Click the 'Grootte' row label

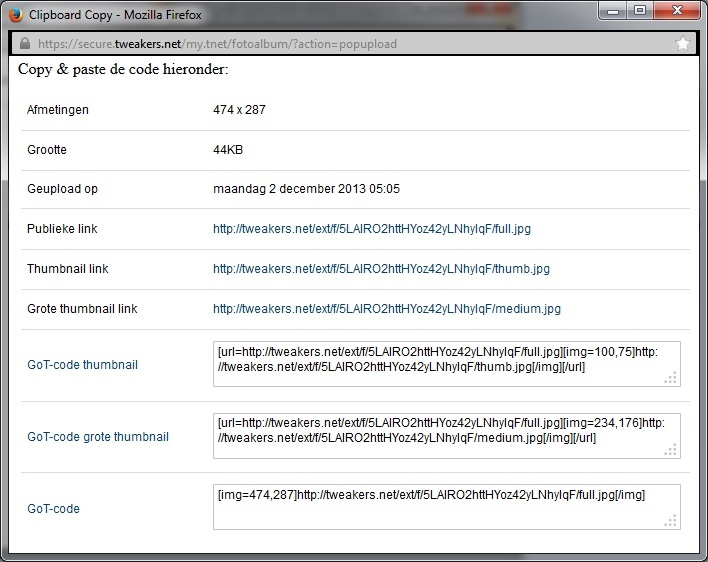tap(47, 150)
